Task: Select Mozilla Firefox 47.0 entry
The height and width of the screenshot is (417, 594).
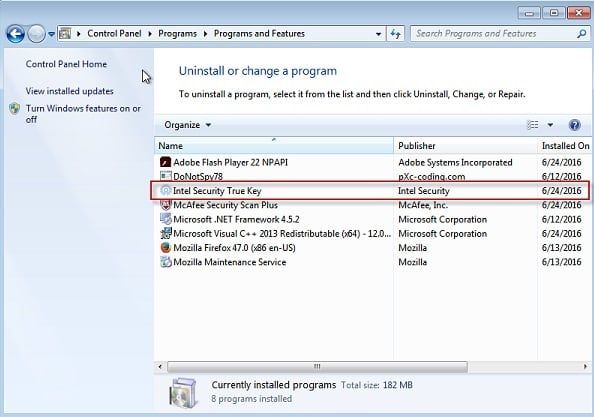Action: tap(373, 248)
